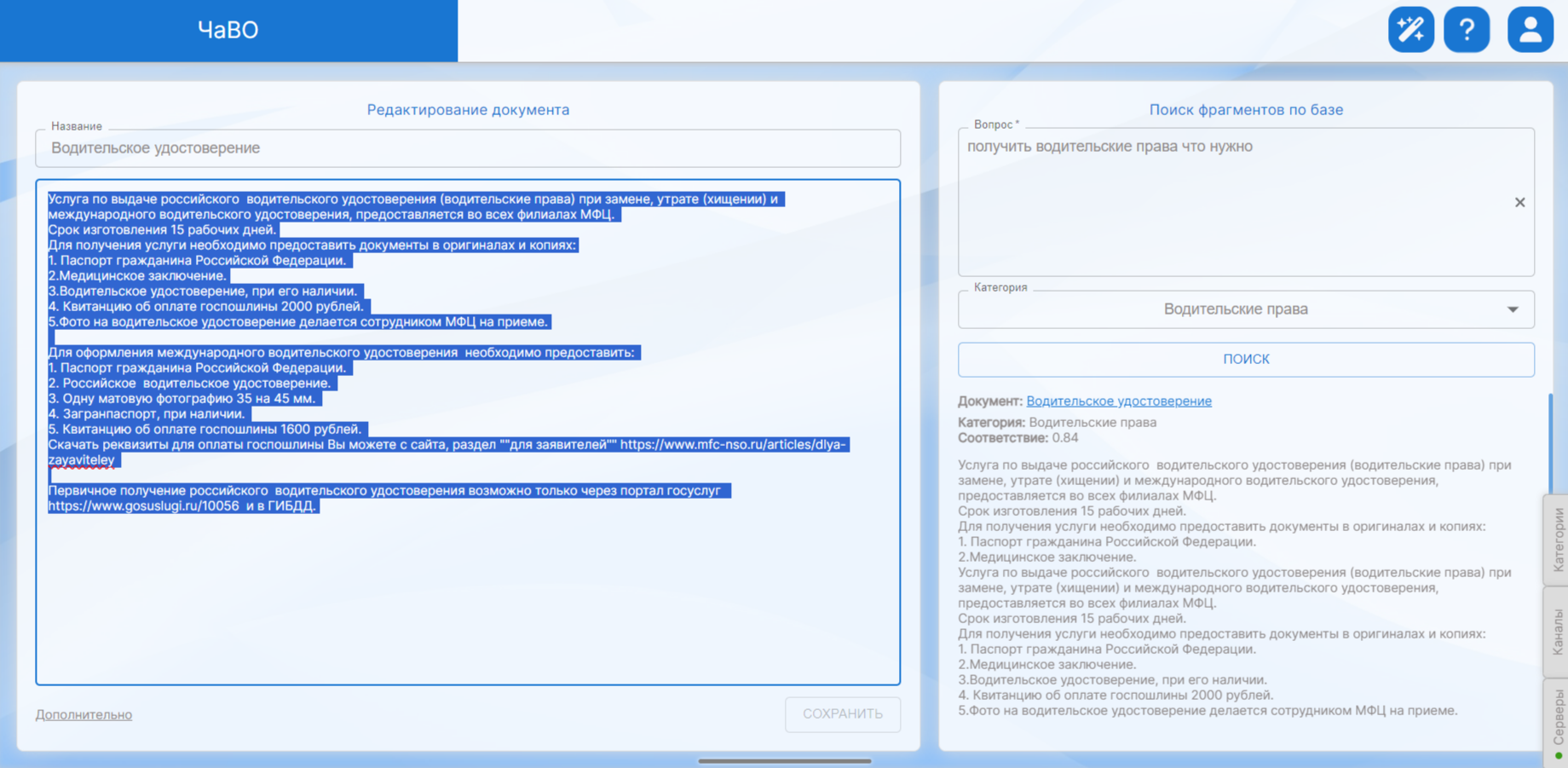The image size is (1568, 768).
Task: Click the horizontal scrollbar at bottom
Action: [x=784, y=761]
